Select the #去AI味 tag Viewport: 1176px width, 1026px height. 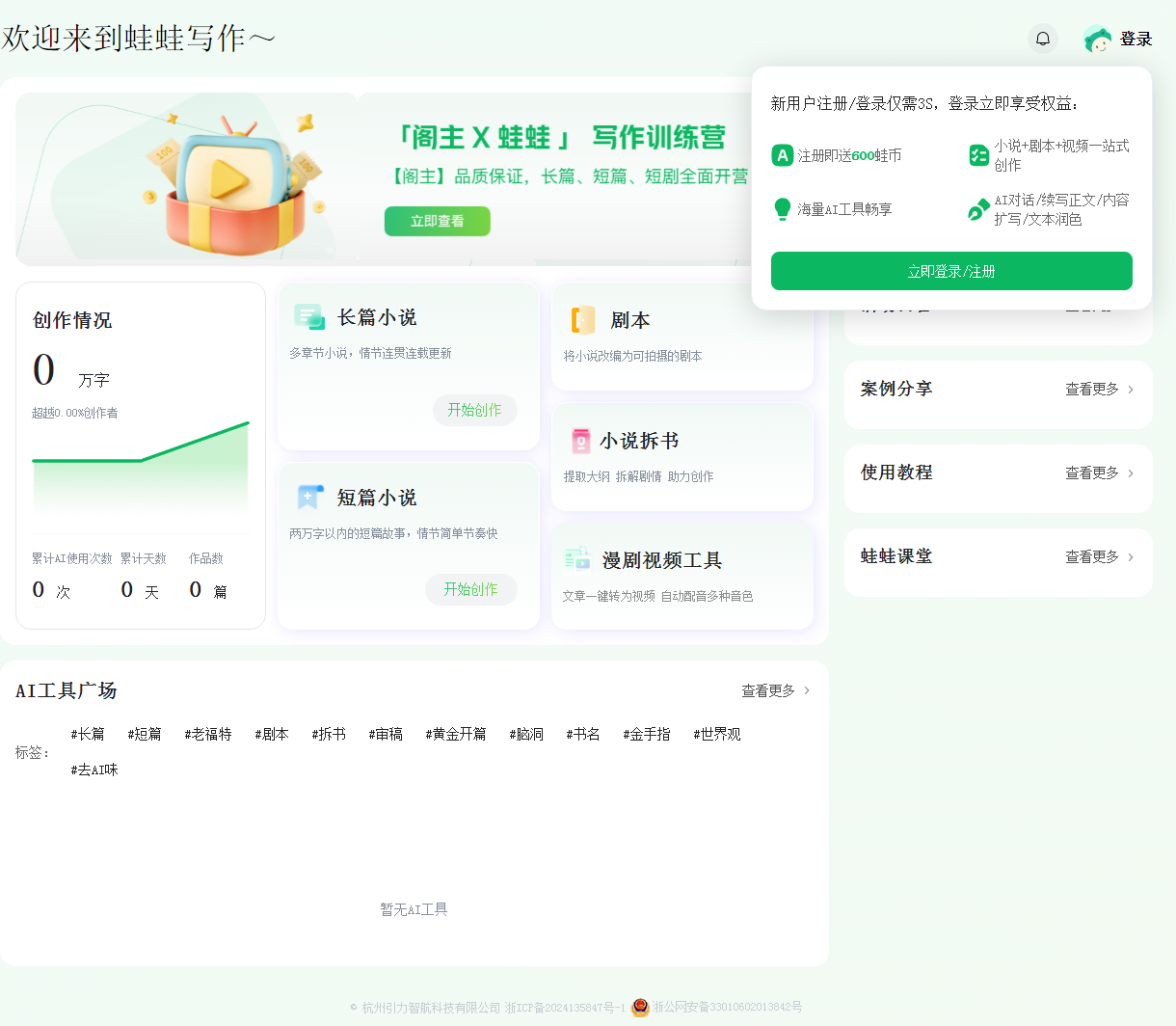pos(94,769)
